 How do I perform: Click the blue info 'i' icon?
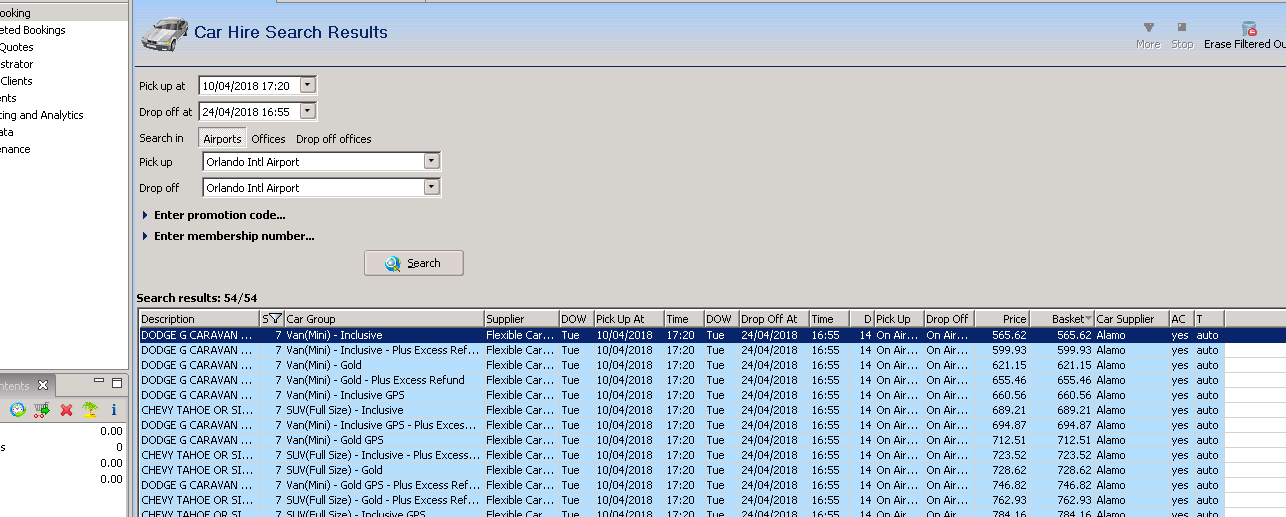(114, 409)
